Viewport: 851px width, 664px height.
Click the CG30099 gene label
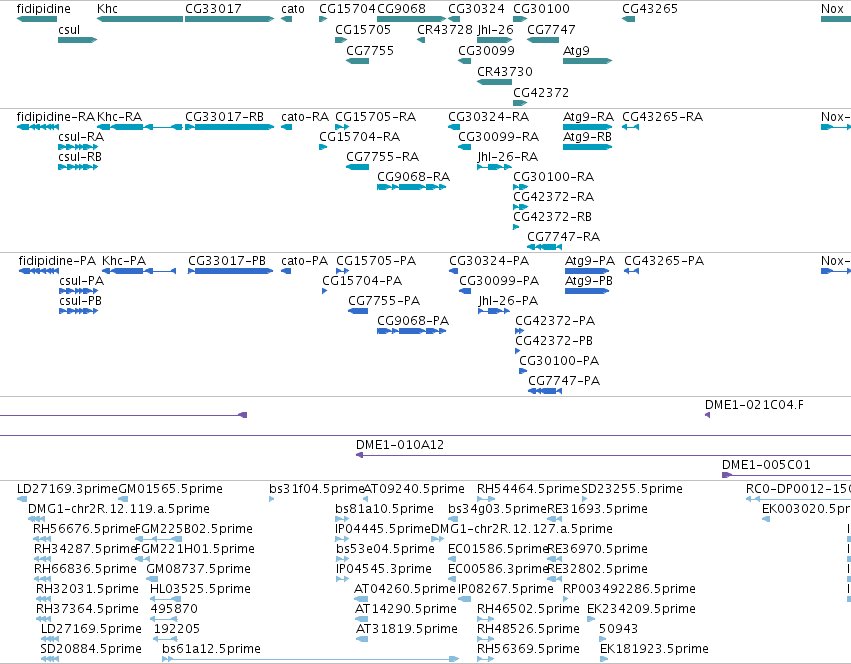pyautogui.click(x=486, y=51)
